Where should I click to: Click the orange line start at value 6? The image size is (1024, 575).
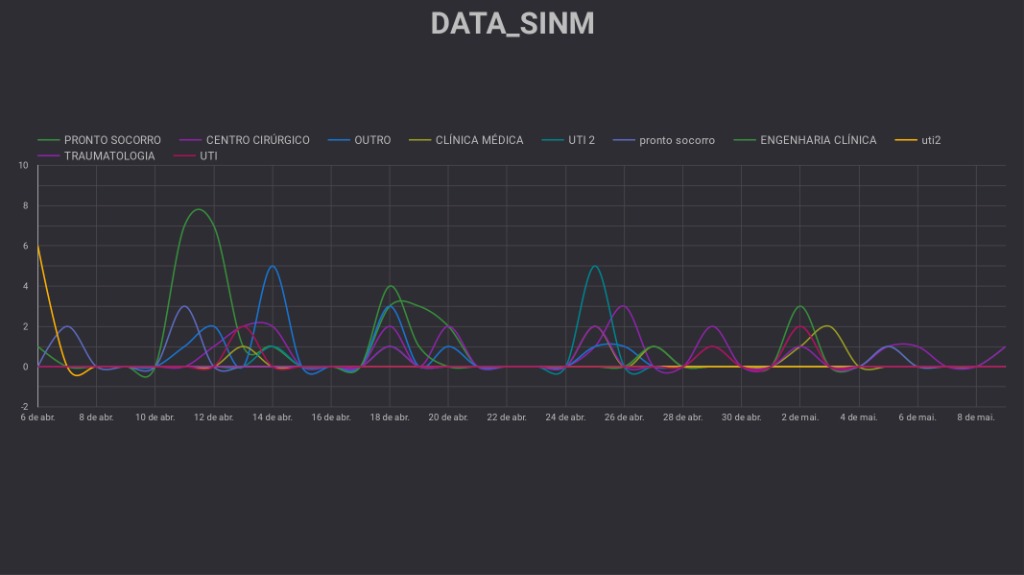click(38, 245)
